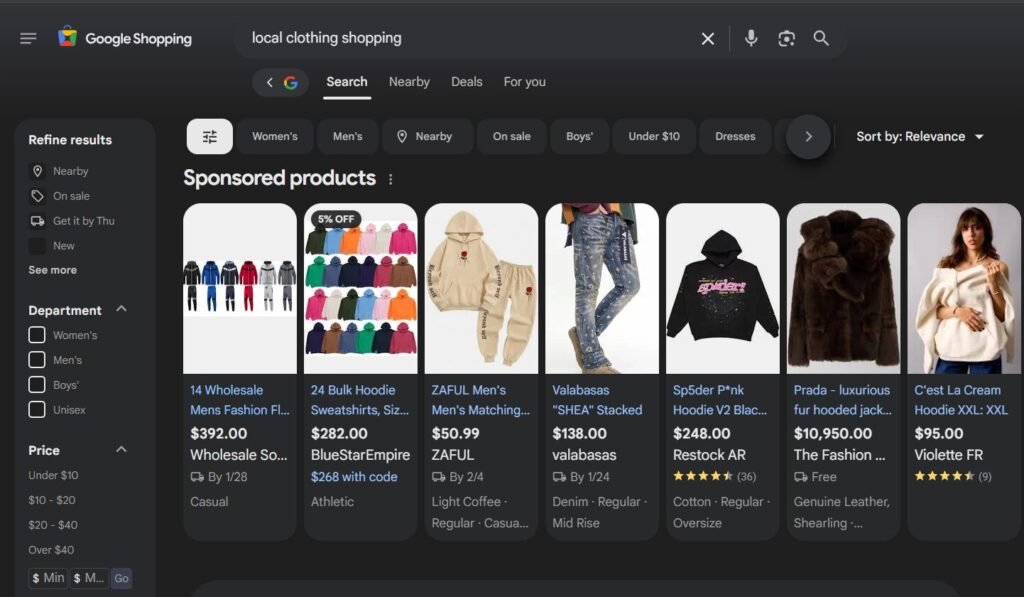Click the search magnifier icon
Viewport: 1024px width, 597px height.
(x=821, y=38)
